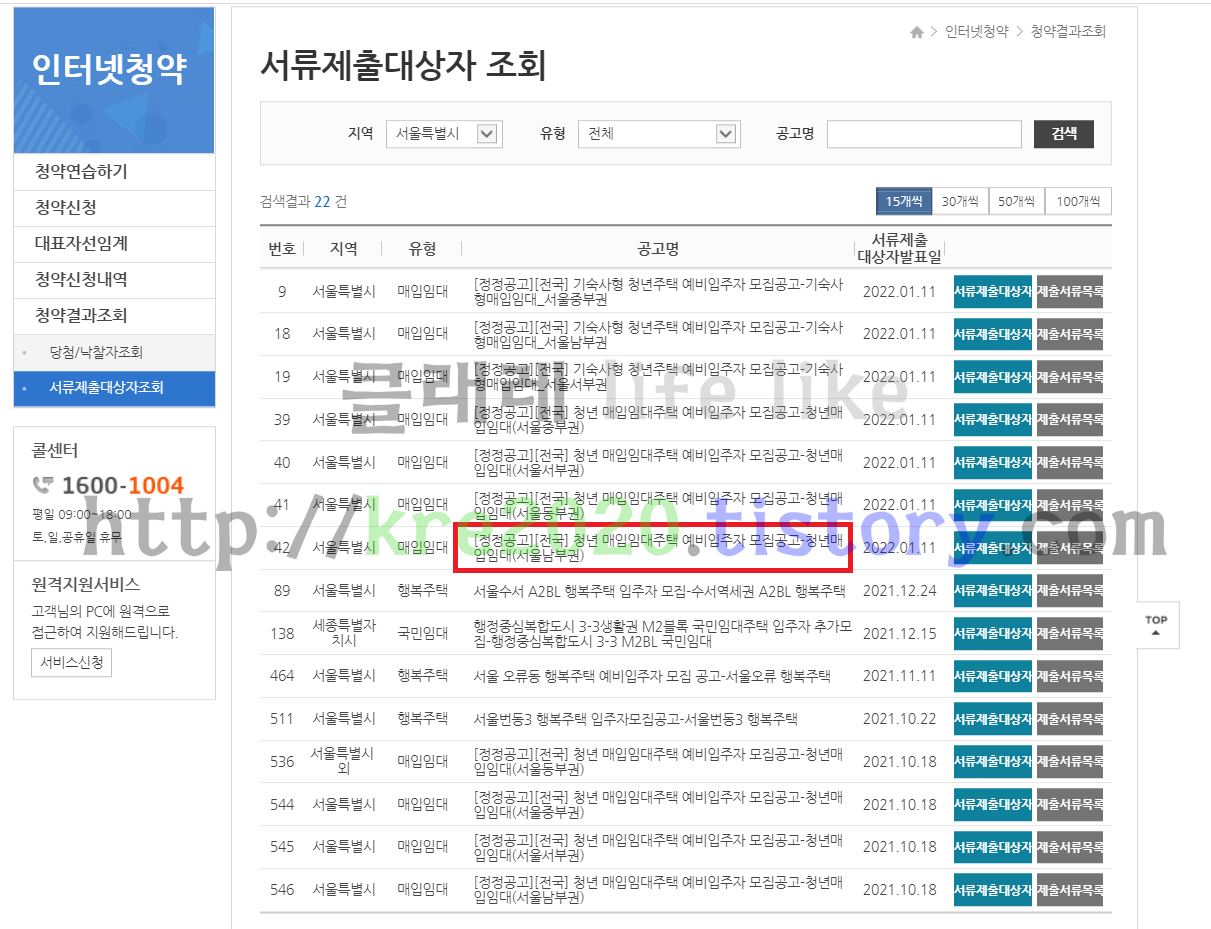Open 청년매입임대(서울남부권) announcement in row 42
This screenshot has height=929, width=1211.
tap(658, 548)
